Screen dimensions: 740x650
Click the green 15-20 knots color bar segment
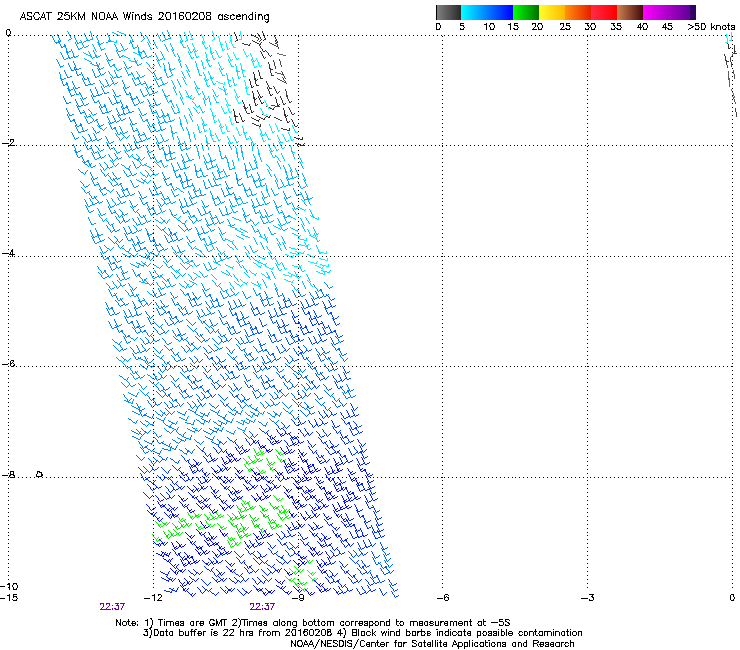pyautogui.click(x=526, y=12)
